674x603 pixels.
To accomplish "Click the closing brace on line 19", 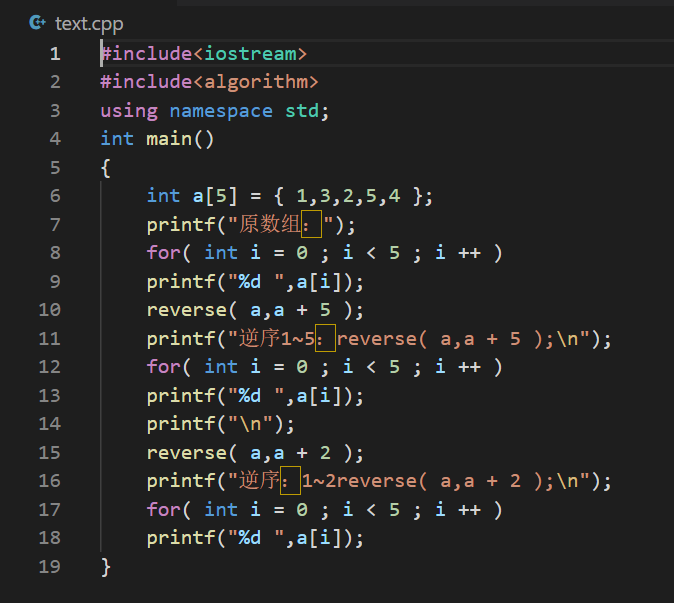I will (106, 567).
